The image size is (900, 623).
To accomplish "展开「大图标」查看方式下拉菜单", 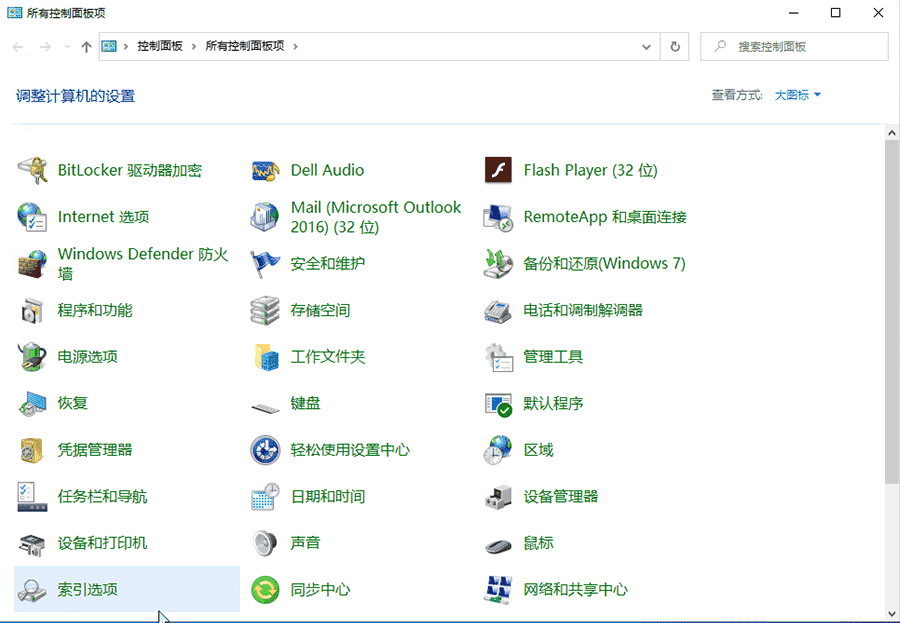I will 797,95.
